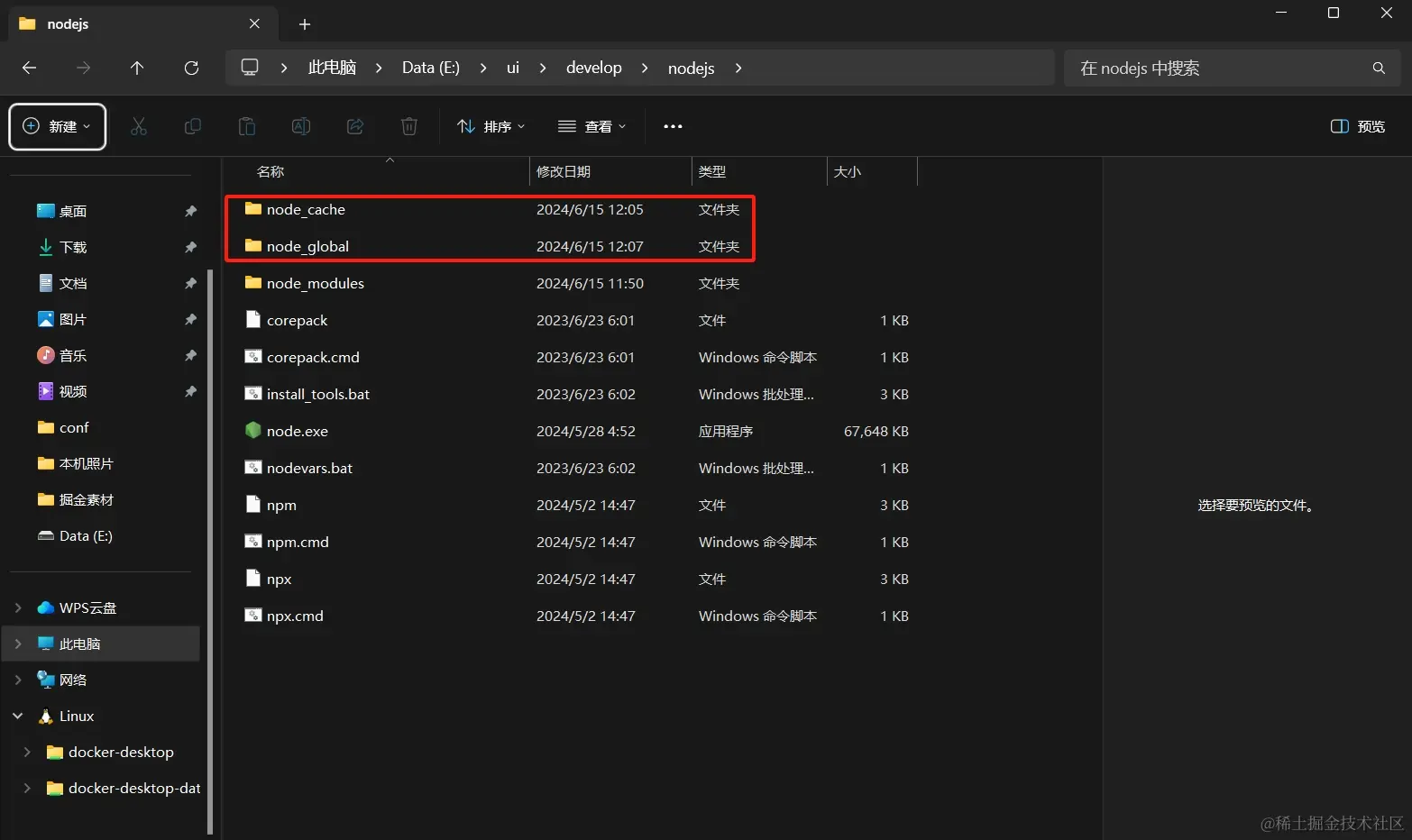
Task: Sort by 名称 column header
Action: 270,171
